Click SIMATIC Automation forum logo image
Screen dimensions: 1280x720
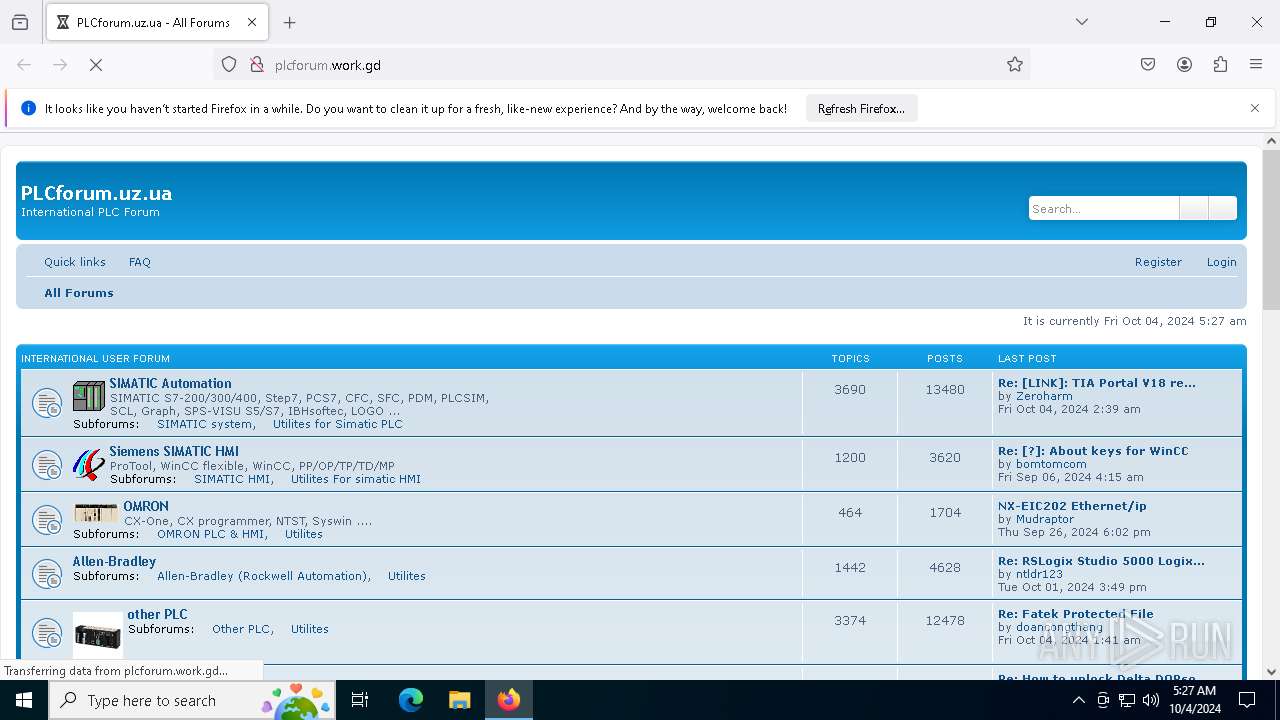pyautogui.click(x=89, y=396)
